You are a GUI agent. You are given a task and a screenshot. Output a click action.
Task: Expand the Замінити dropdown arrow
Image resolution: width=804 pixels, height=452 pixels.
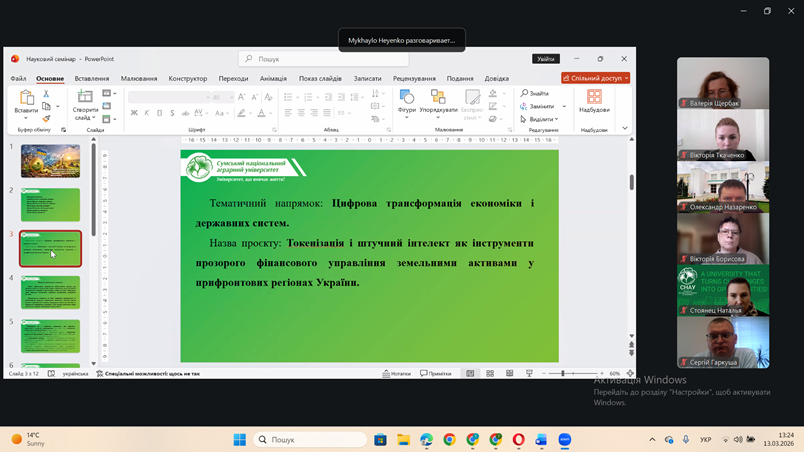click(x=564, y=106)
